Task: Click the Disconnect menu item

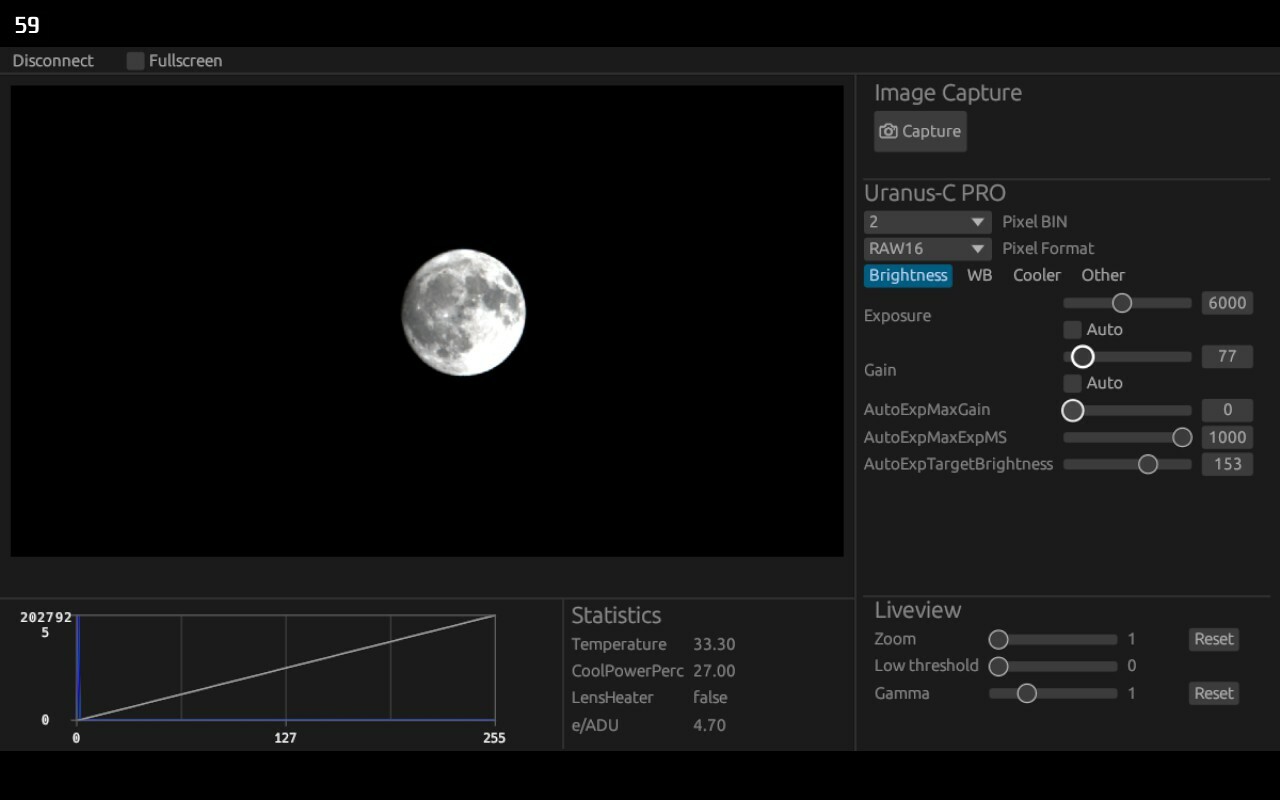Action: coord(52,60)
